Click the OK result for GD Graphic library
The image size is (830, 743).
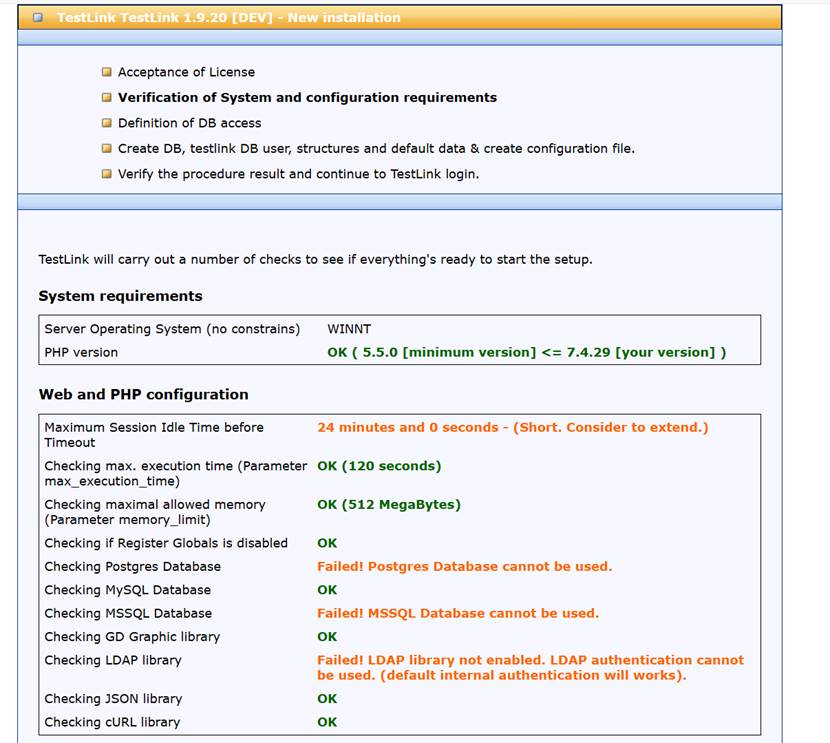(327, 637)
